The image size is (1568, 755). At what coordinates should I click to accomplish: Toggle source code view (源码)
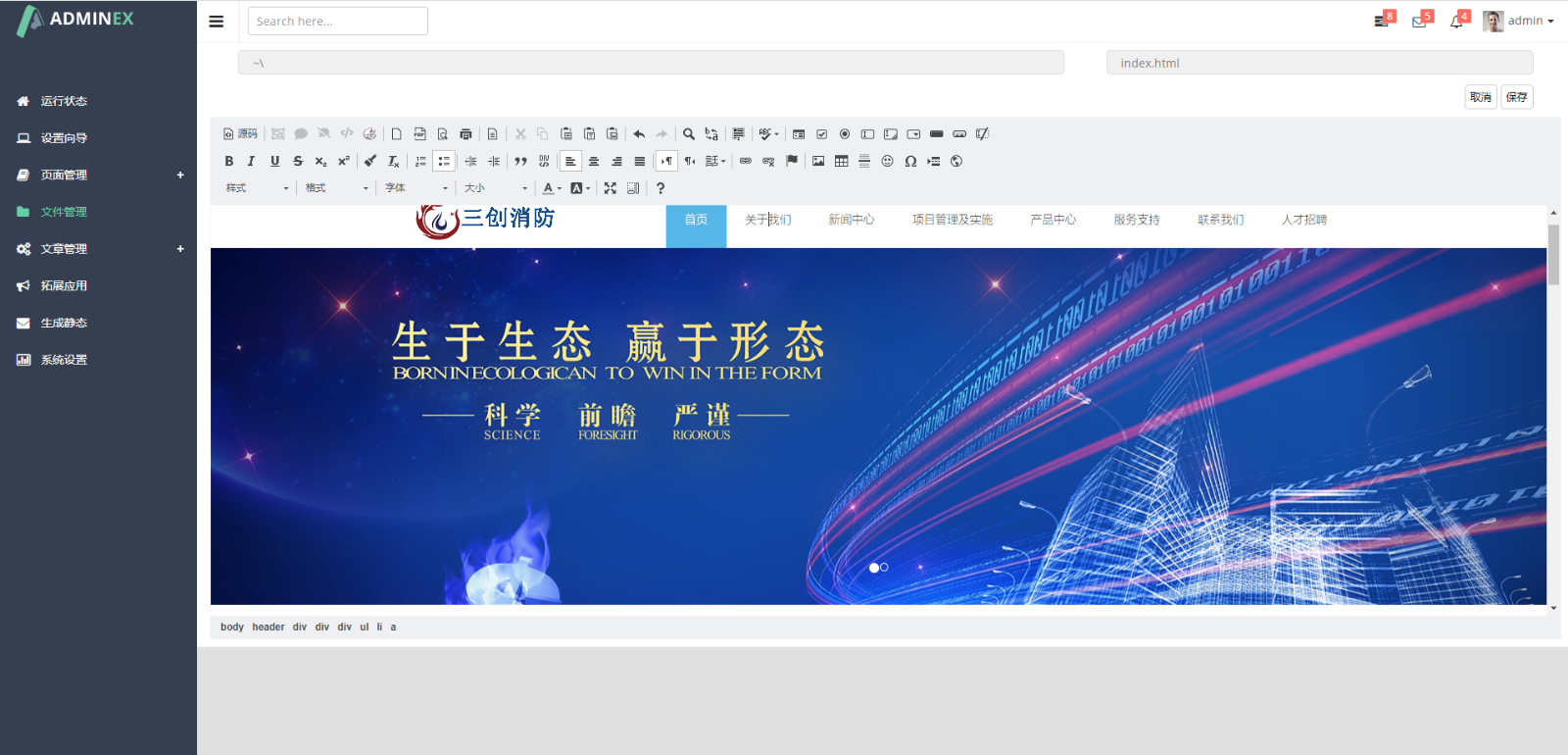(240, 134)
